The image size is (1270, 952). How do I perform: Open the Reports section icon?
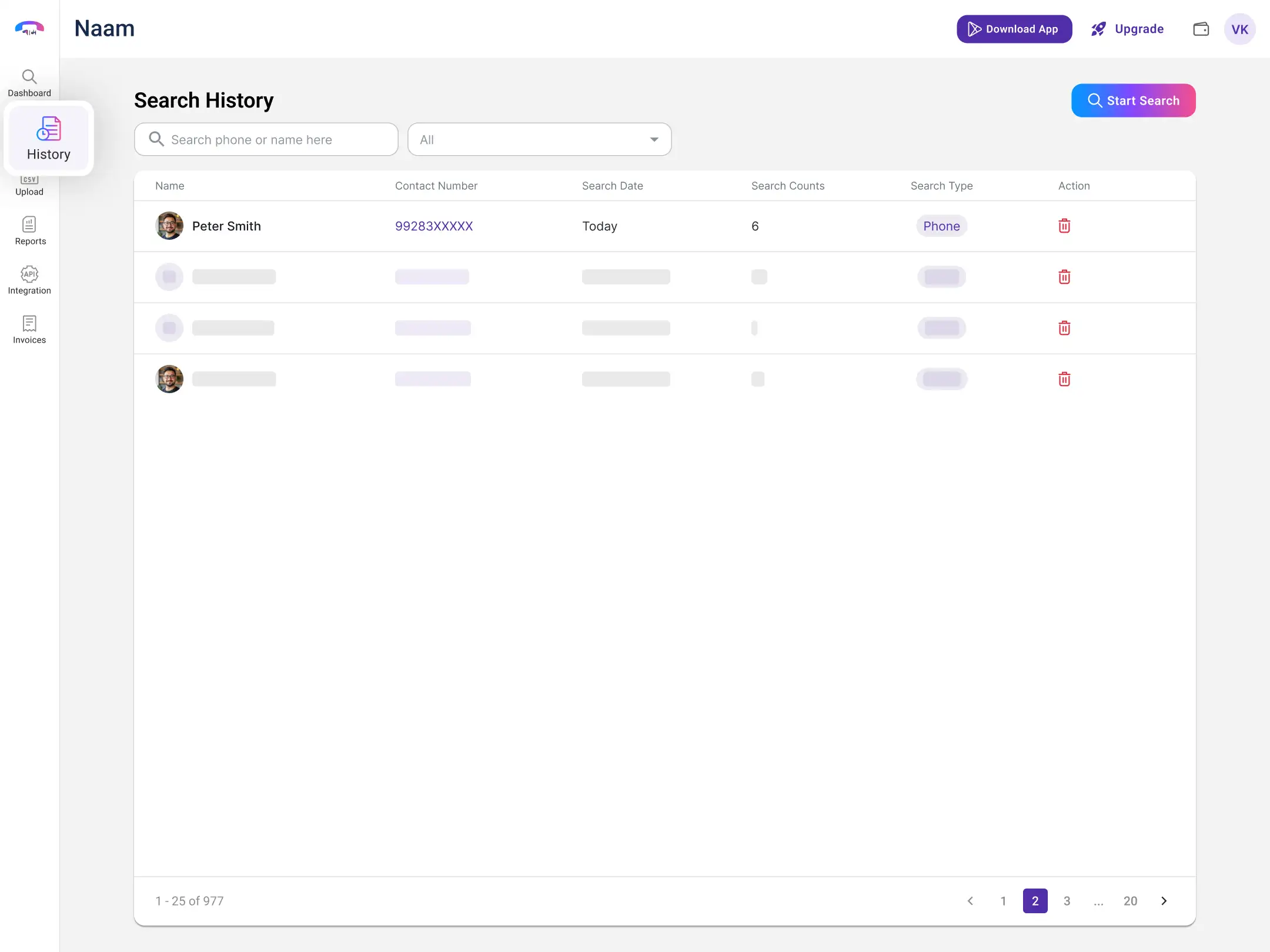coord(29,231)
